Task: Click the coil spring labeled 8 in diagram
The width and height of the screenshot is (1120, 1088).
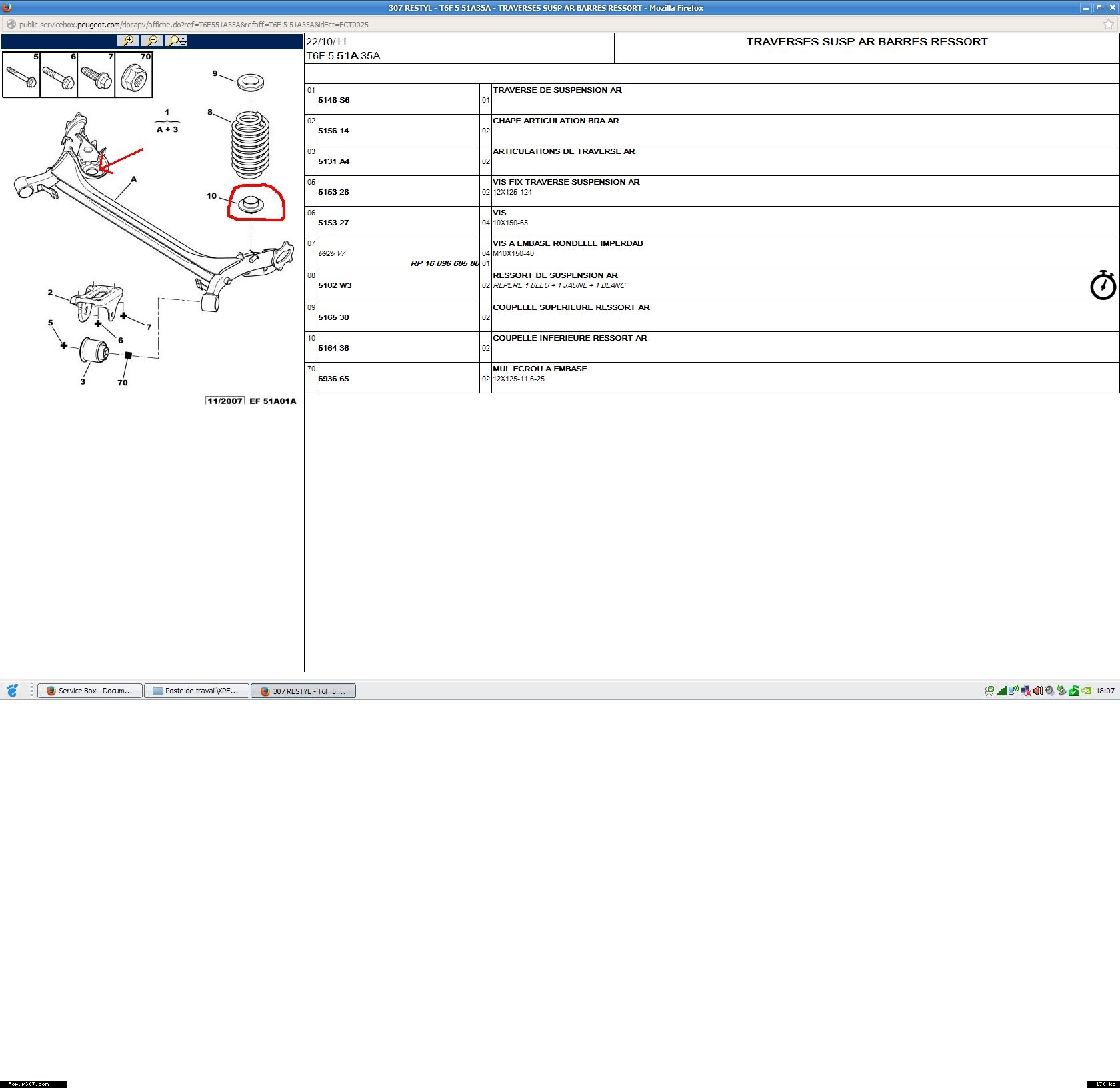Action: 251,146
